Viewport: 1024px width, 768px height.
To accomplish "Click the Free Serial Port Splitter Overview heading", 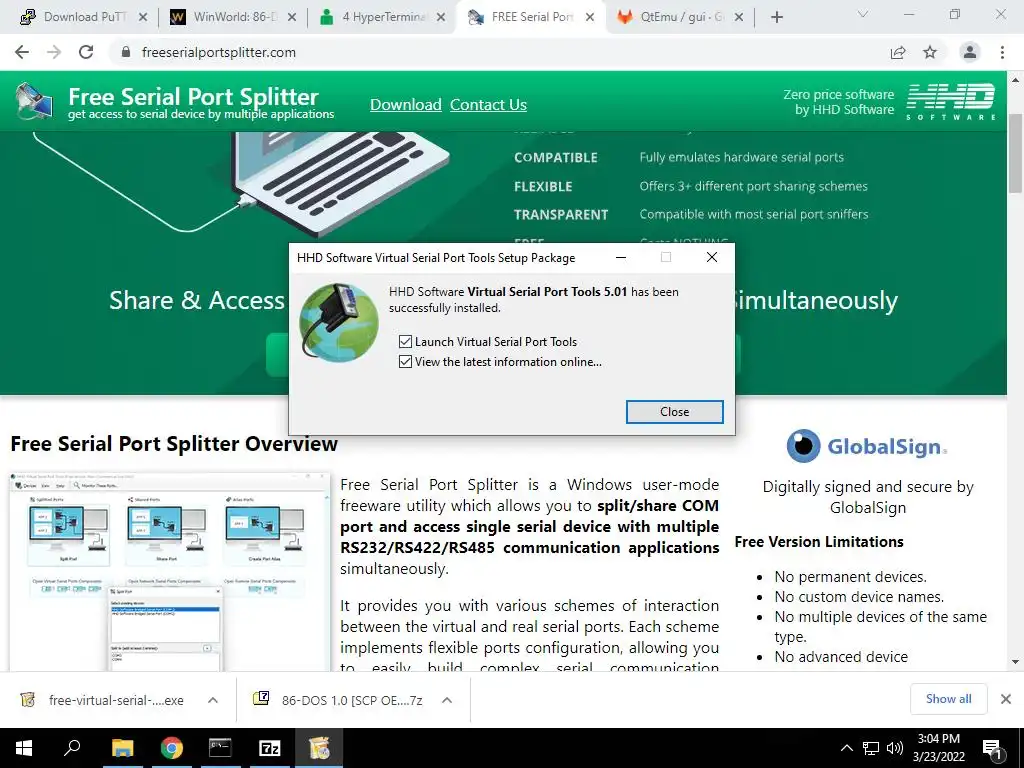I will pos(174,444).
